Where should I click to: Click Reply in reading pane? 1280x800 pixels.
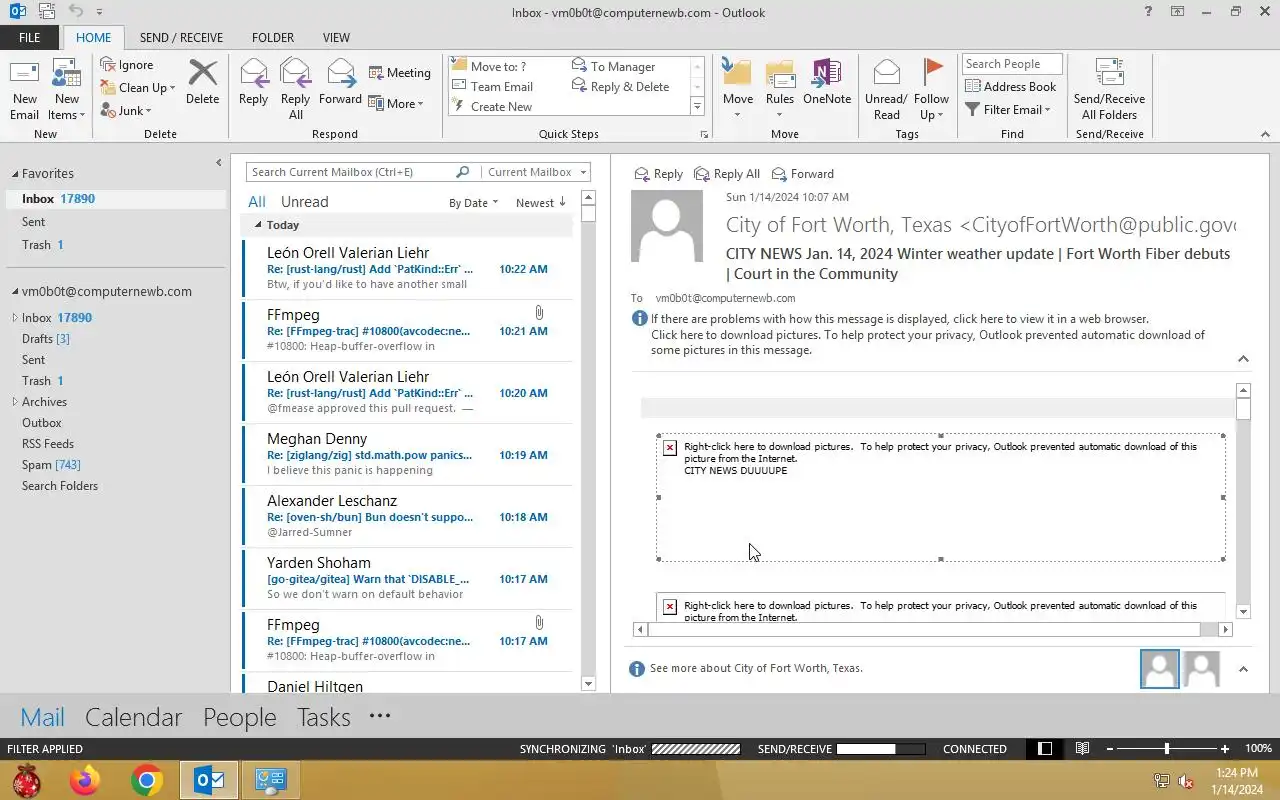click(x=659, y=174)
